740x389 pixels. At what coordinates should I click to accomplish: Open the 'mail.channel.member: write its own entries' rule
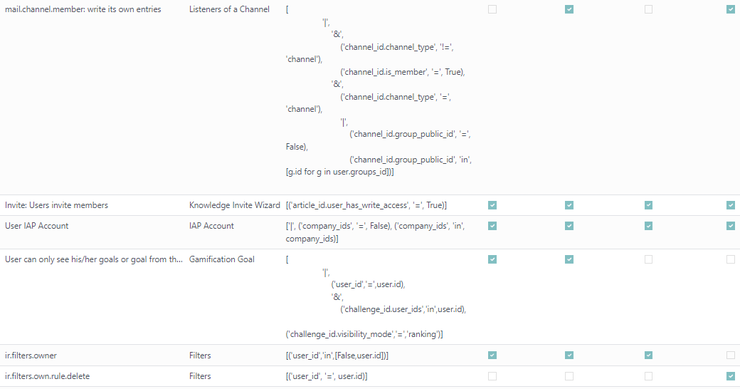coord(83,9)
